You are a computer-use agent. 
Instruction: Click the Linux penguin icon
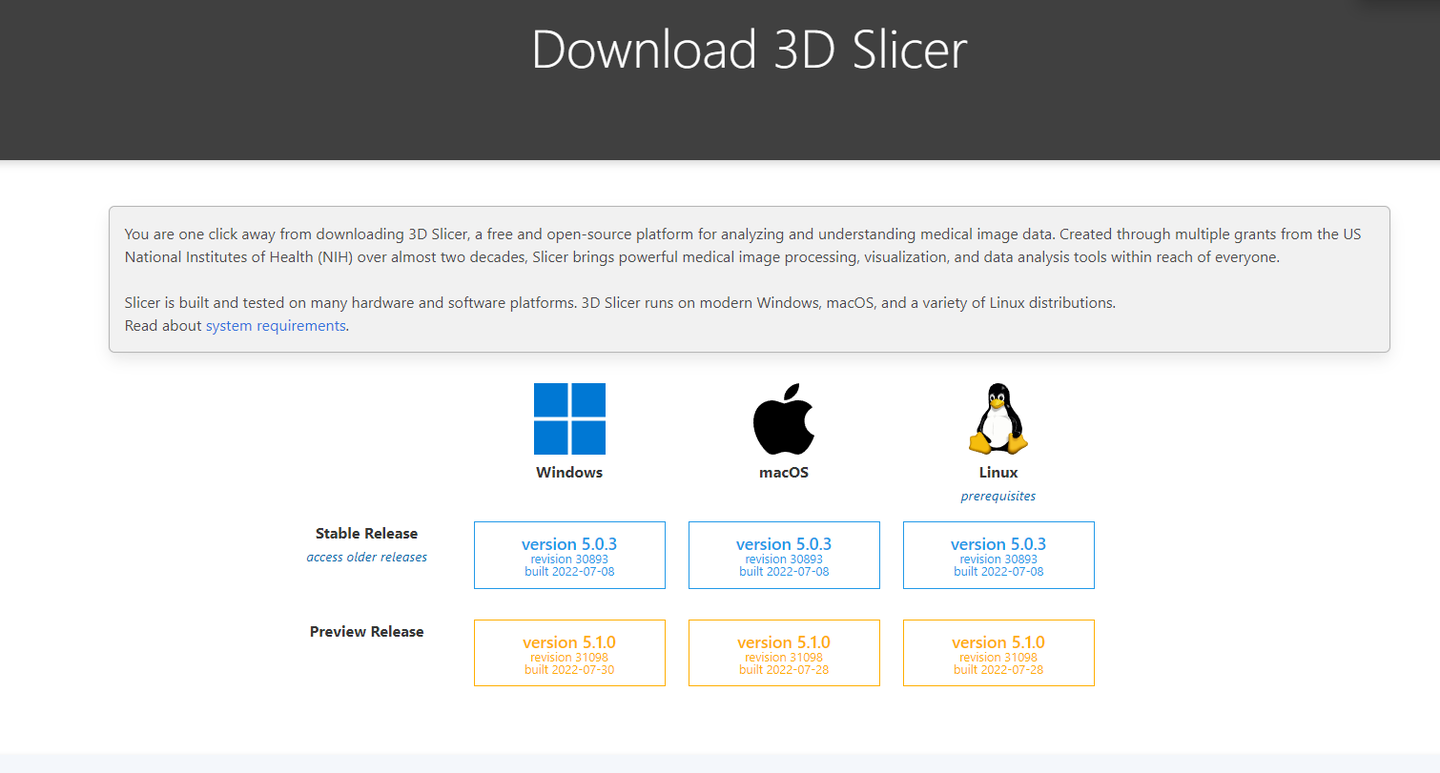pyautogui.click(x=998, y=419)
